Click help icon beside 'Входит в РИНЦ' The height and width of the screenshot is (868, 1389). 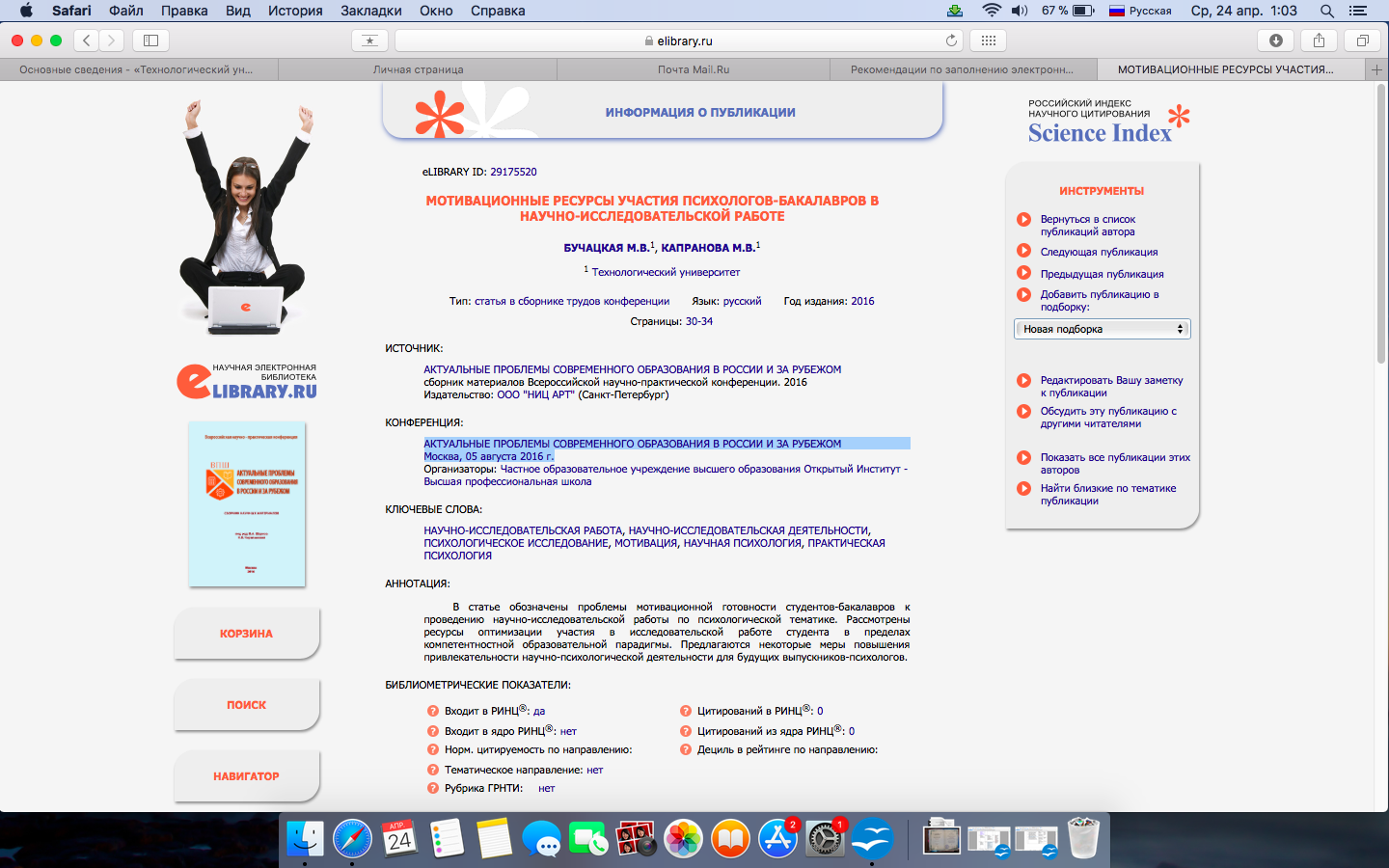click(x=433, y=711)
